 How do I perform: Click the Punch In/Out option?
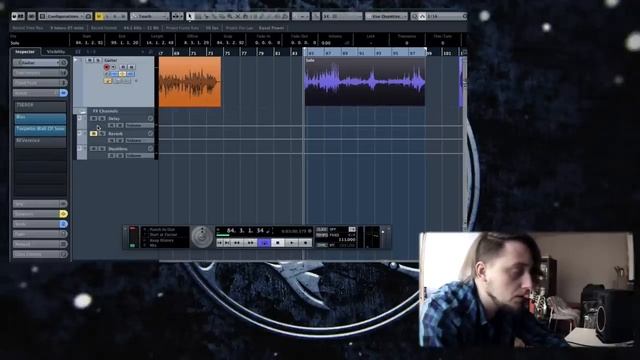pyautogui.click(x=162, y=229)
